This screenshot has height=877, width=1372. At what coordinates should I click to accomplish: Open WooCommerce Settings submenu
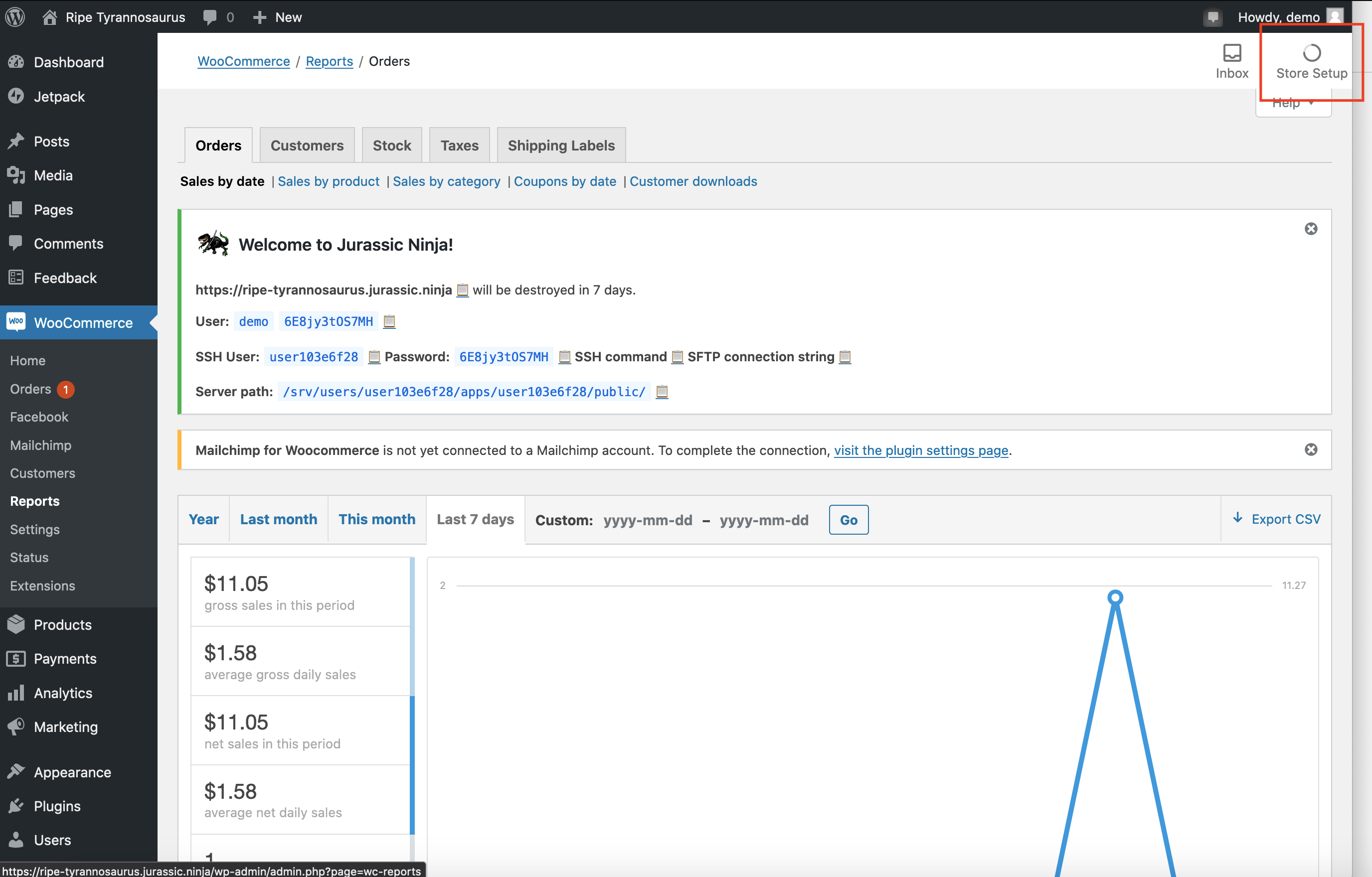pyautogui.click(x=35, y=529)
